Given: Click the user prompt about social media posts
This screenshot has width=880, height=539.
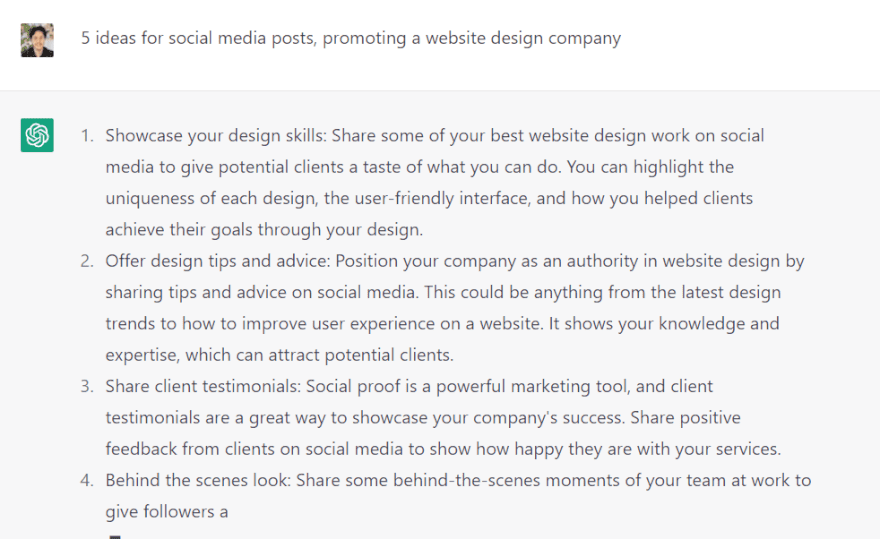Looking at the screenshot, I should point(350,39).
